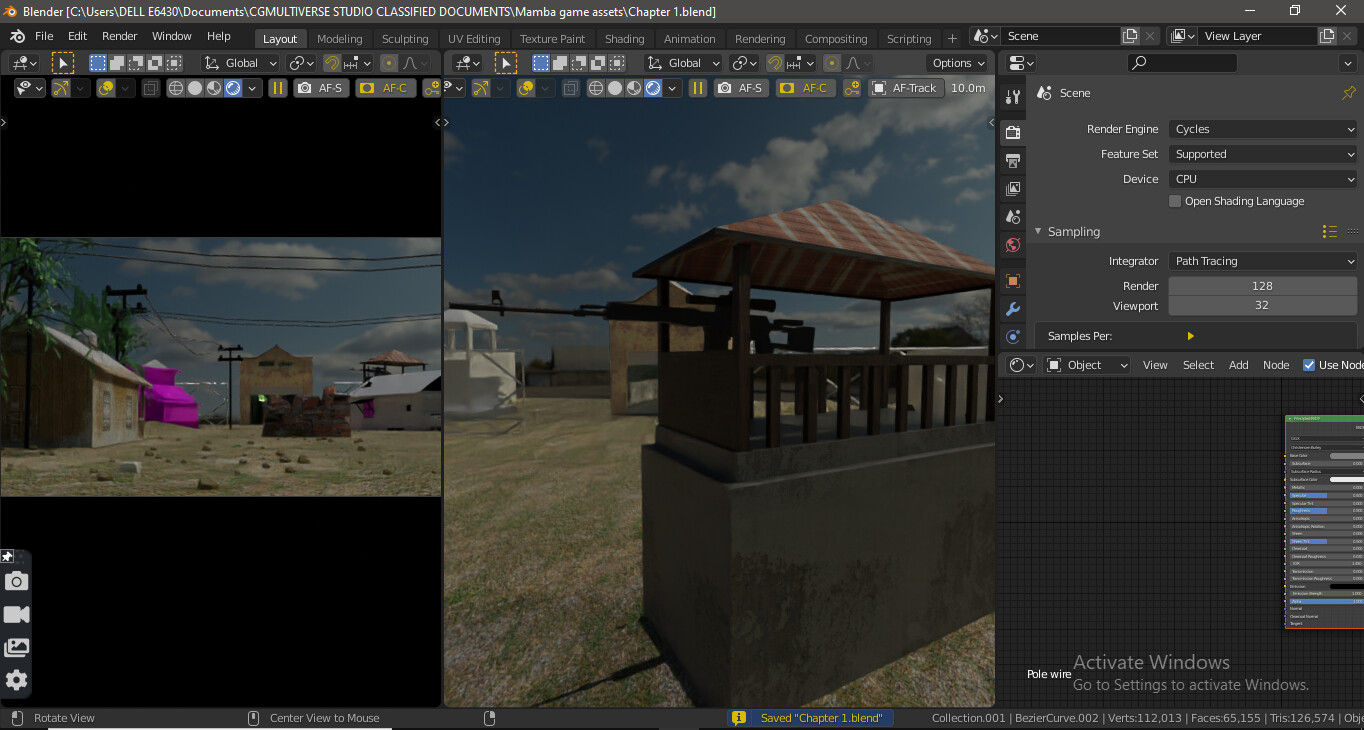Open the Modifier properties wrench tab
Image resolution: width=1364 pixels, height=730 pixels.
pos(1012,309)
